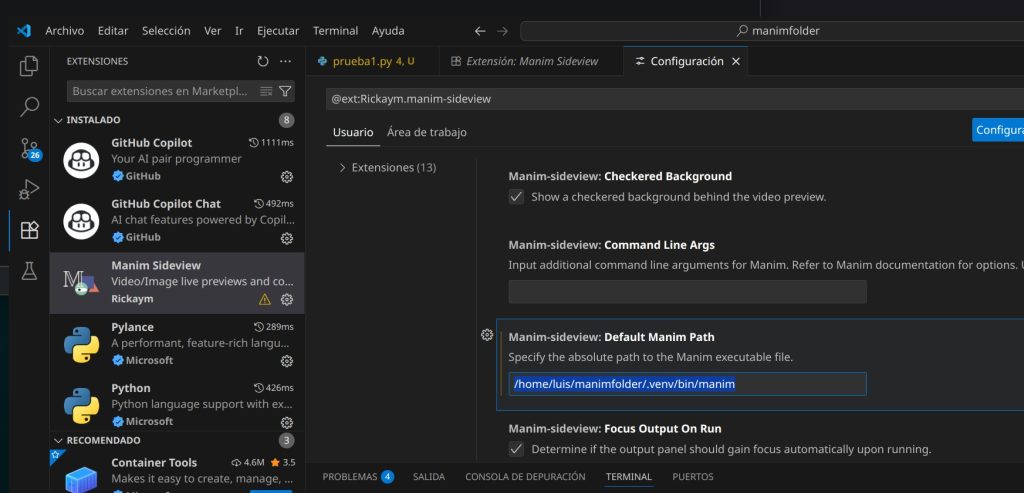Open the Search view in activity bar

[29, 107]
